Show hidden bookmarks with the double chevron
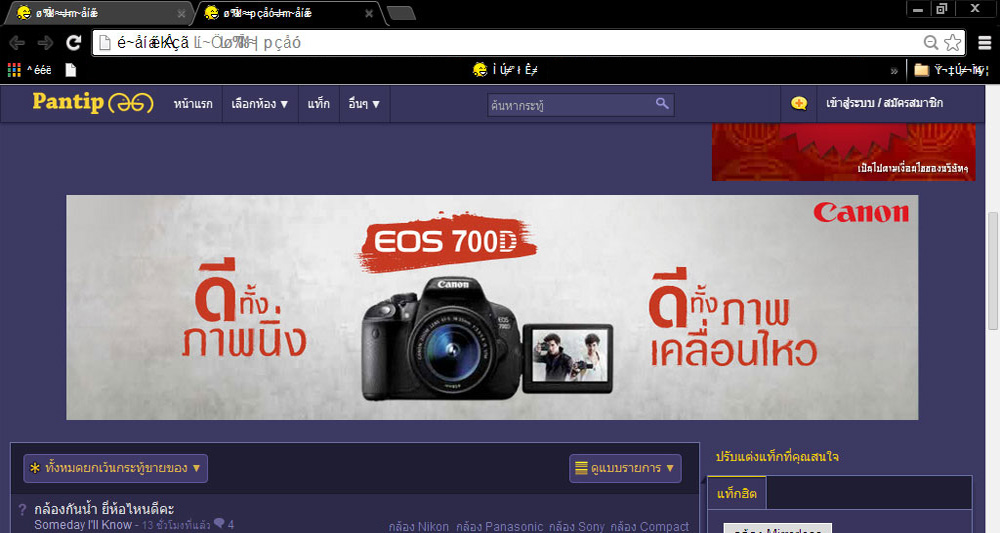Screen dimensions: 1000x533 (893, 70)
